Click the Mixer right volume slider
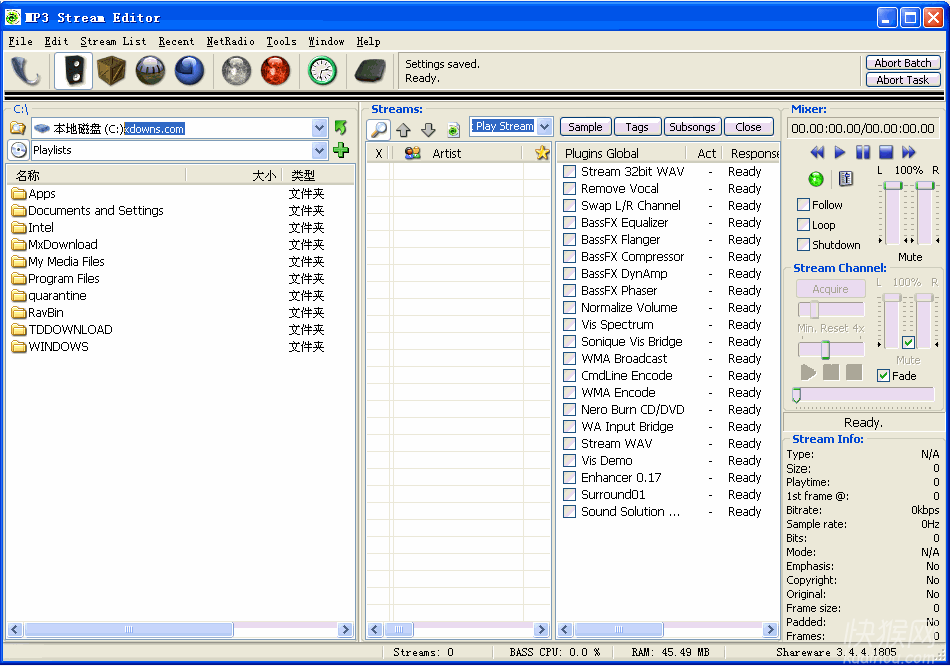 (925, 212)
